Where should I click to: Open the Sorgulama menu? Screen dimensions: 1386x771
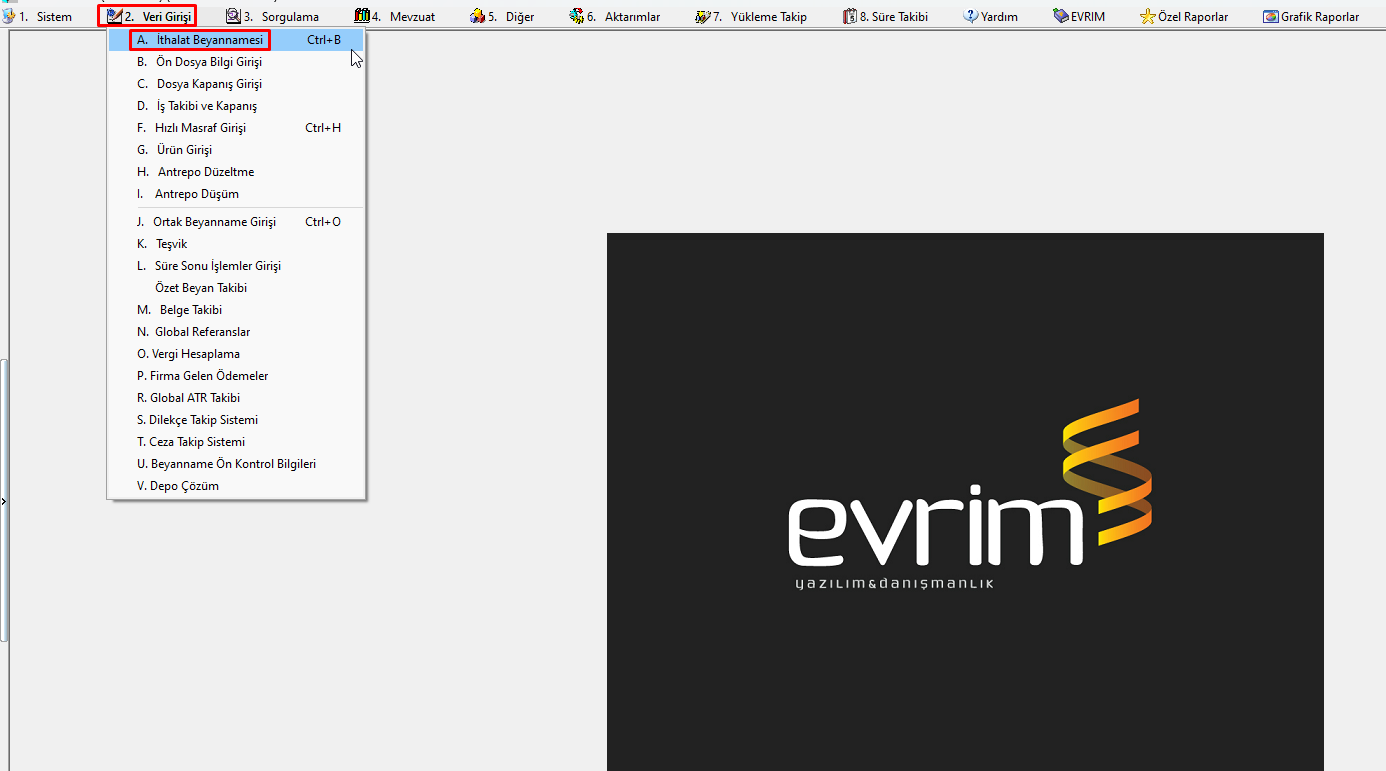pyautogui.click(x=282, y=17)
